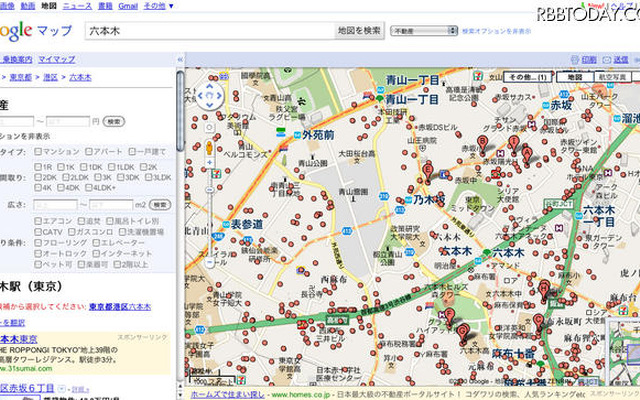Click the 青山一丁目 green station marker
The image size is (640, 400).
tap(380, 99)
